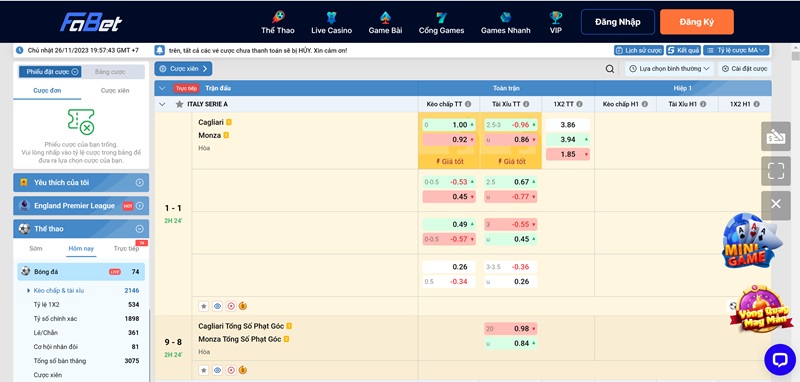The width and height of the screenshot is (800, 382).
Task: Open Tỷ lệ cược MA odds dropdown
Action: point(736,50)
